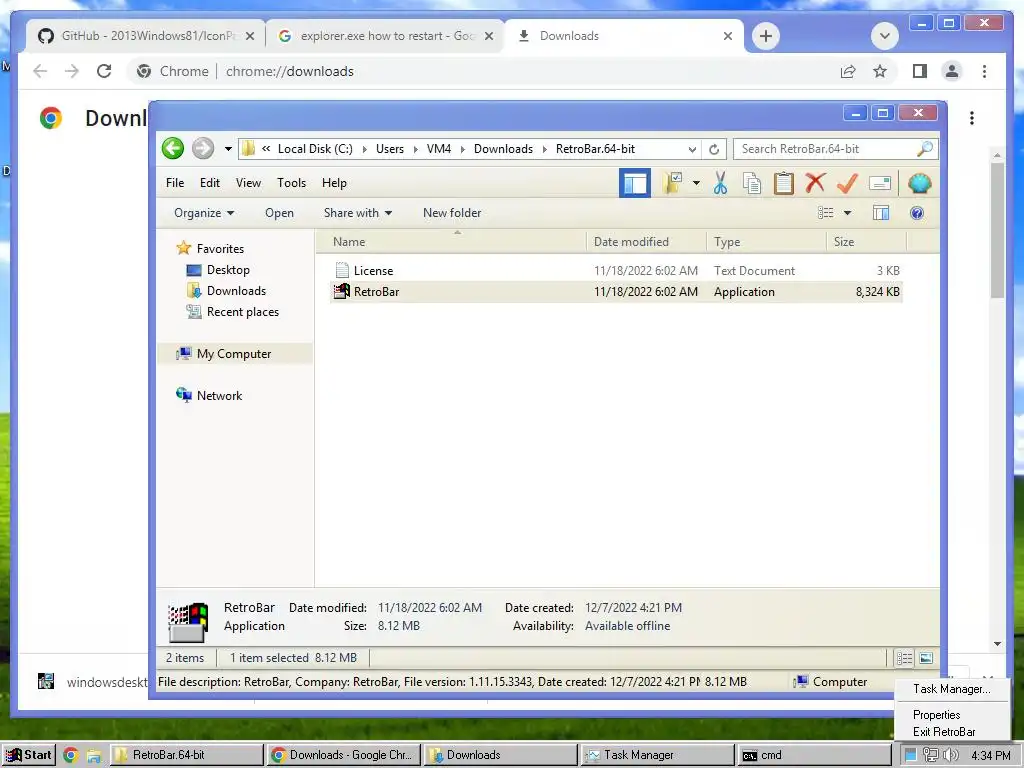Expand the Share with dropdown
The height and width of the screenshot is (768, 1024).
(358, 213)
